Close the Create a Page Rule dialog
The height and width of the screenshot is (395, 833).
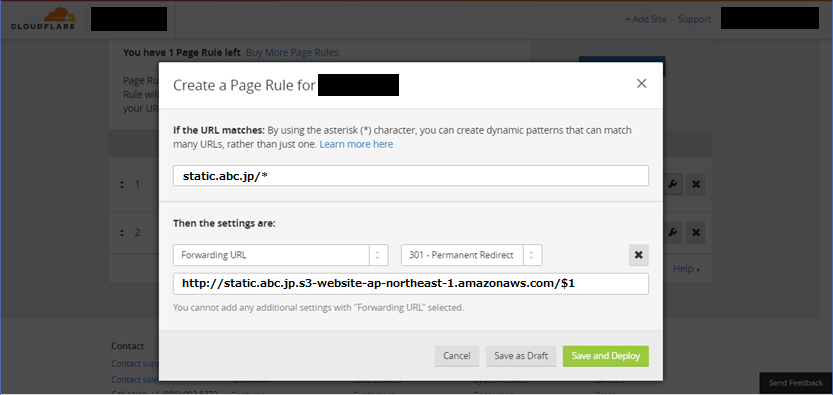point(642,83)
